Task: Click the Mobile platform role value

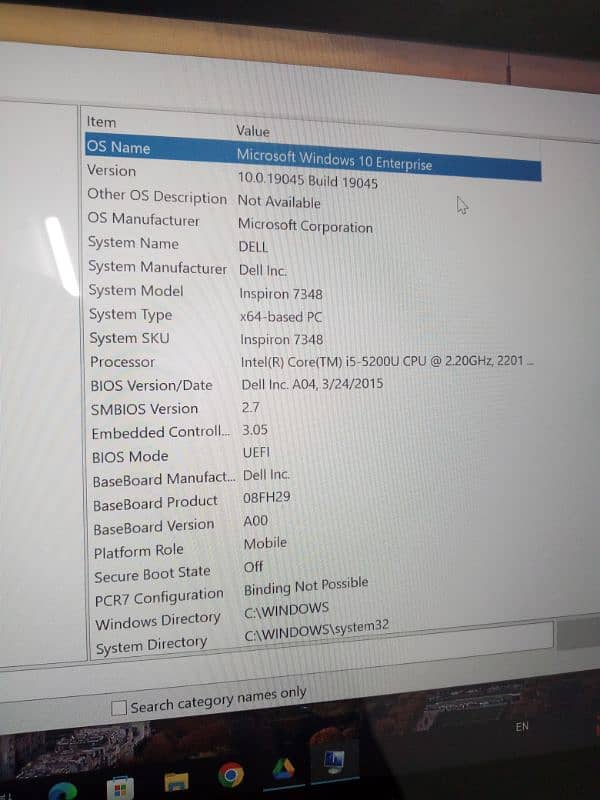Action: click(x=265, y=543)
